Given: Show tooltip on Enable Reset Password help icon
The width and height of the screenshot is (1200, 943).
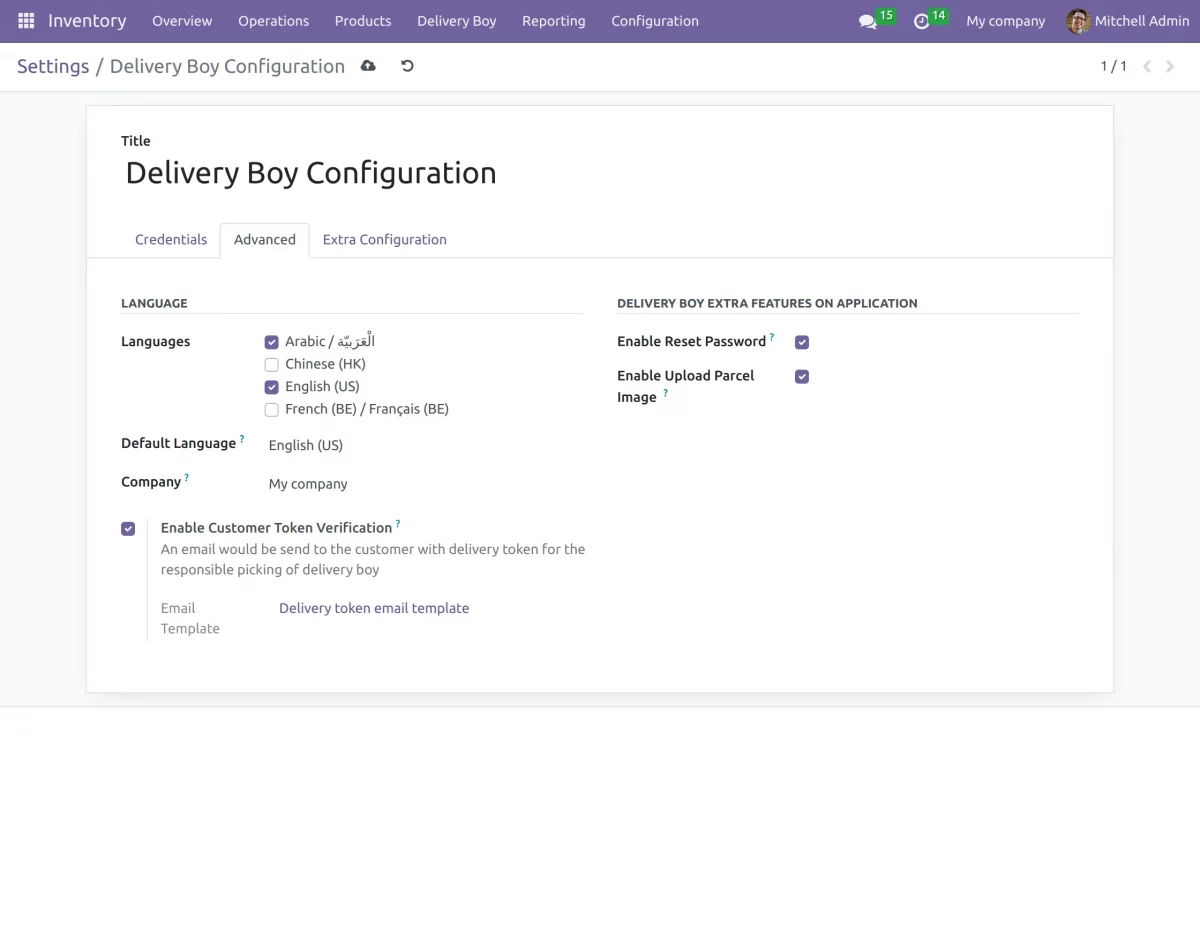Looking at the screenshot, I should click(x=773, y=335).
